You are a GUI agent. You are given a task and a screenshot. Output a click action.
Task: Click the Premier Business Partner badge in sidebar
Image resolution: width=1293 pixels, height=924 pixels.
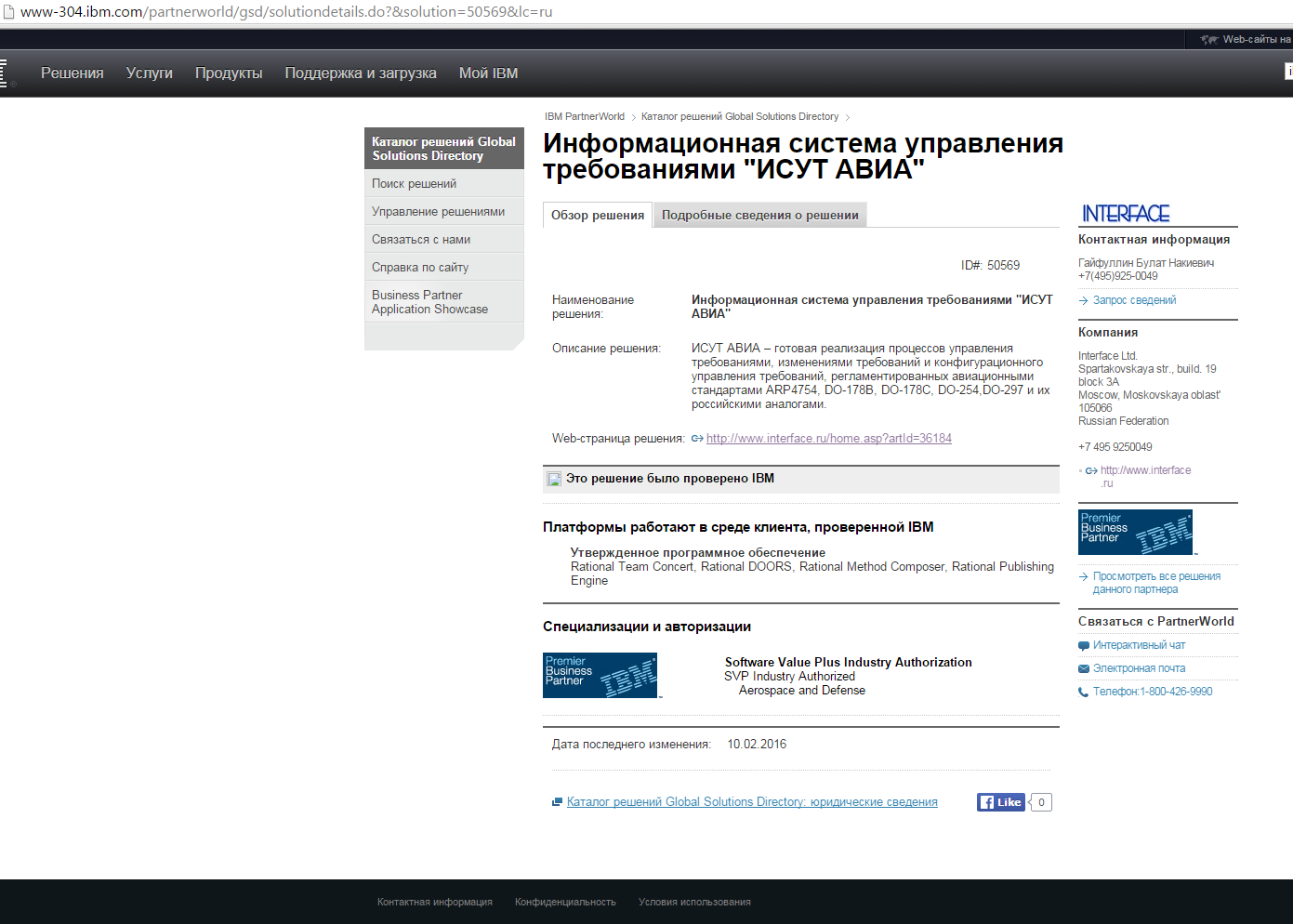point(1135,532)
